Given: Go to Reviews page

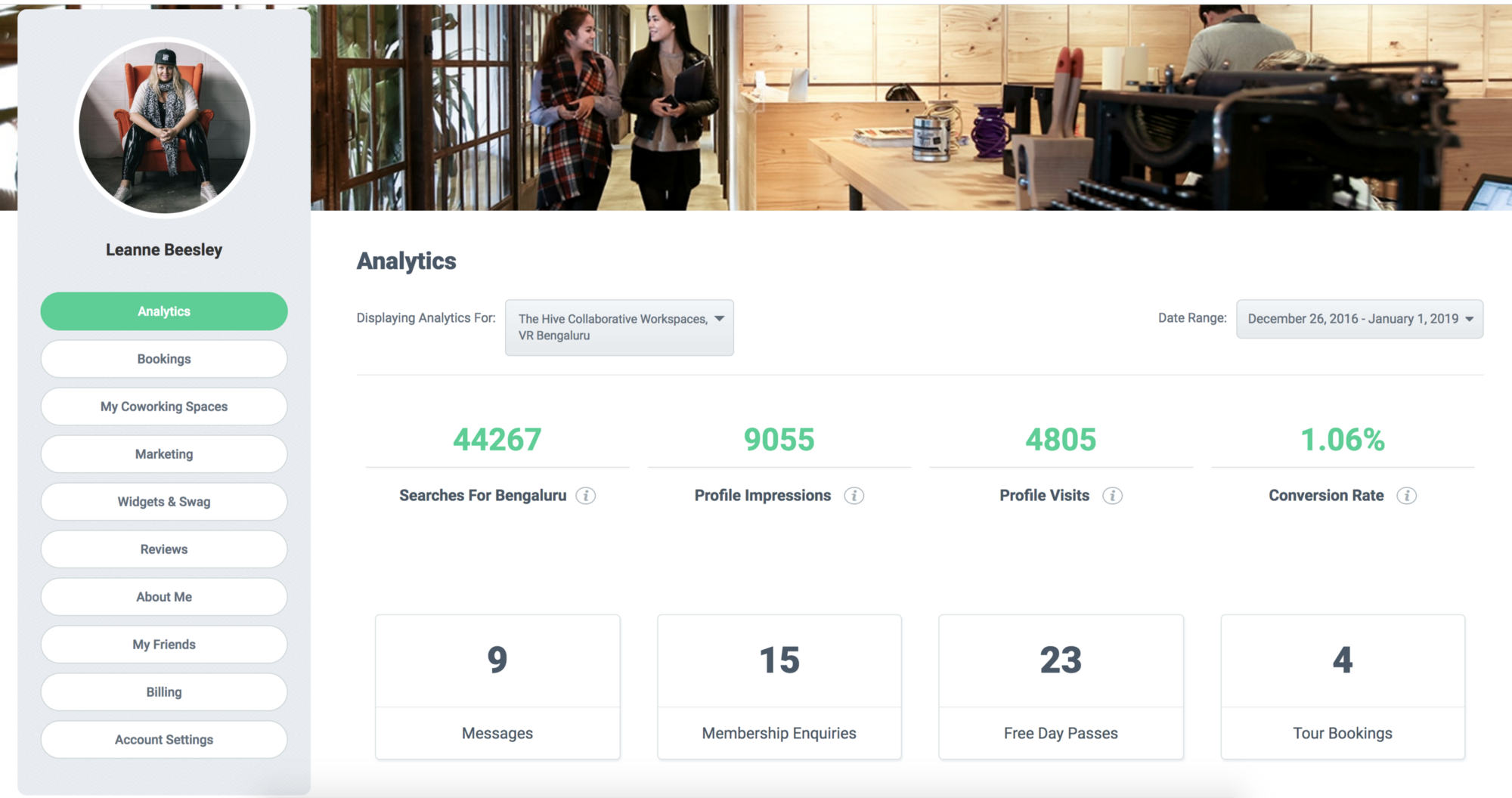Looking at the screenshot, I should (164, 549).
